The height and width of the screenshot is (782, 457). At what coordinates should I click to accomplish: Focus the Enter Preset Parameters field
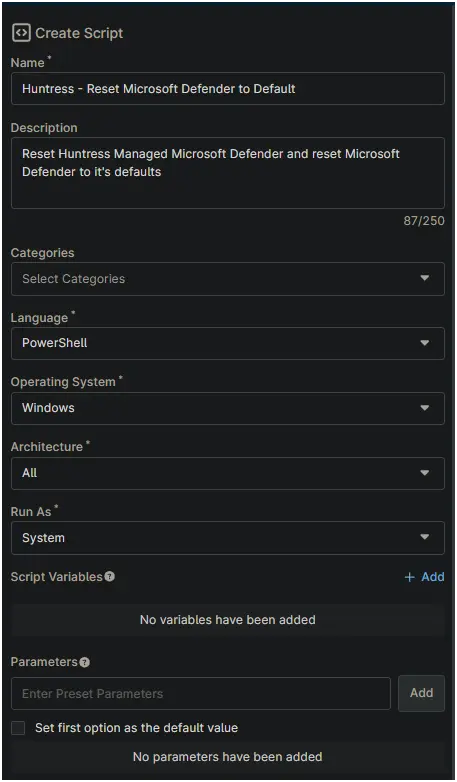click(x=201, y=693)
